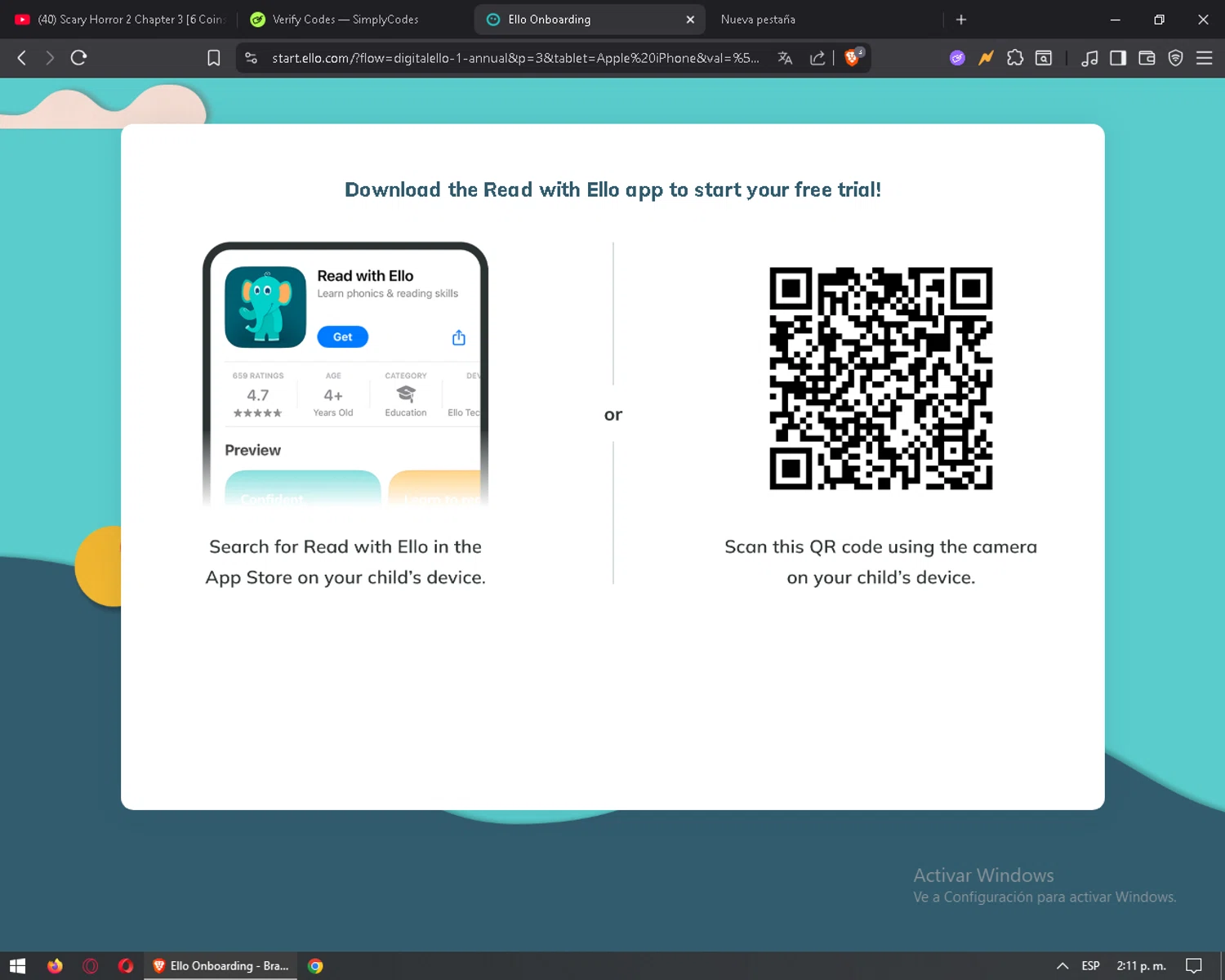Open the search-in-window toolbar icon
This screenshot has height=980, width=1225.
click(x=1044, y=58)
